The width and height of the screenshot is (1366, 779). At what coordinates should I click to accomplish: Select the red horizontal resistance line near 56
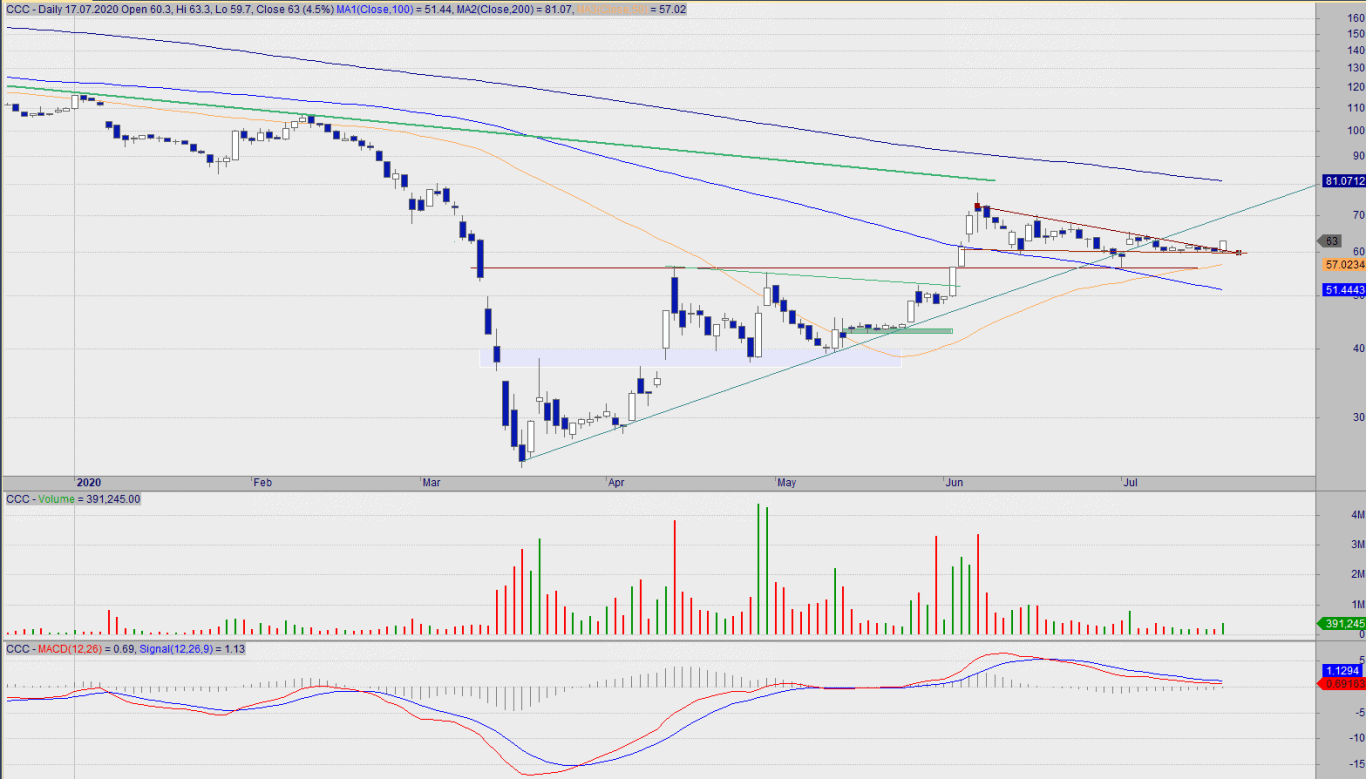point(834,268)
